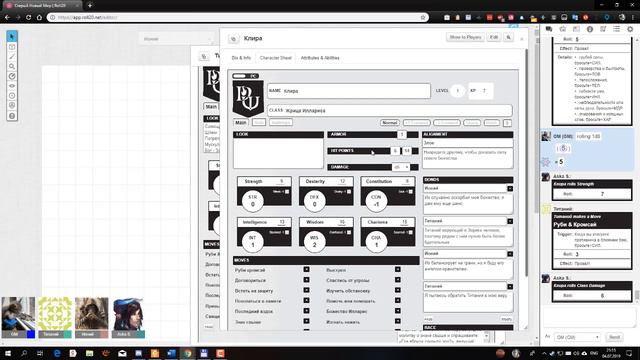Toggle the PC/NPC switch above the logo
640x360 pixels.
[245, 76]
